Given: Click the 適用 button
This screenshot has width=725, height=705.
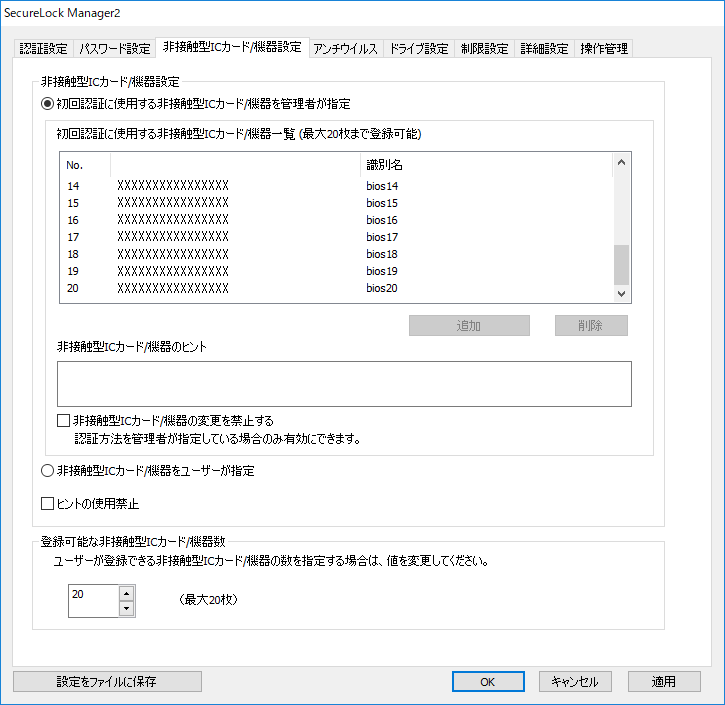Looking at the screenshot, I should [664, 681].
